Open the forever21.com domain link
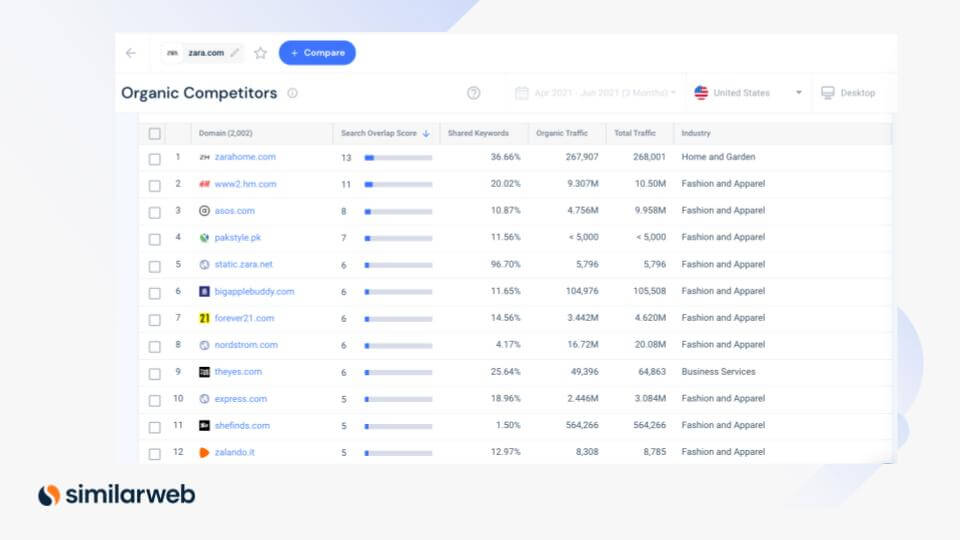 point(244,318)
